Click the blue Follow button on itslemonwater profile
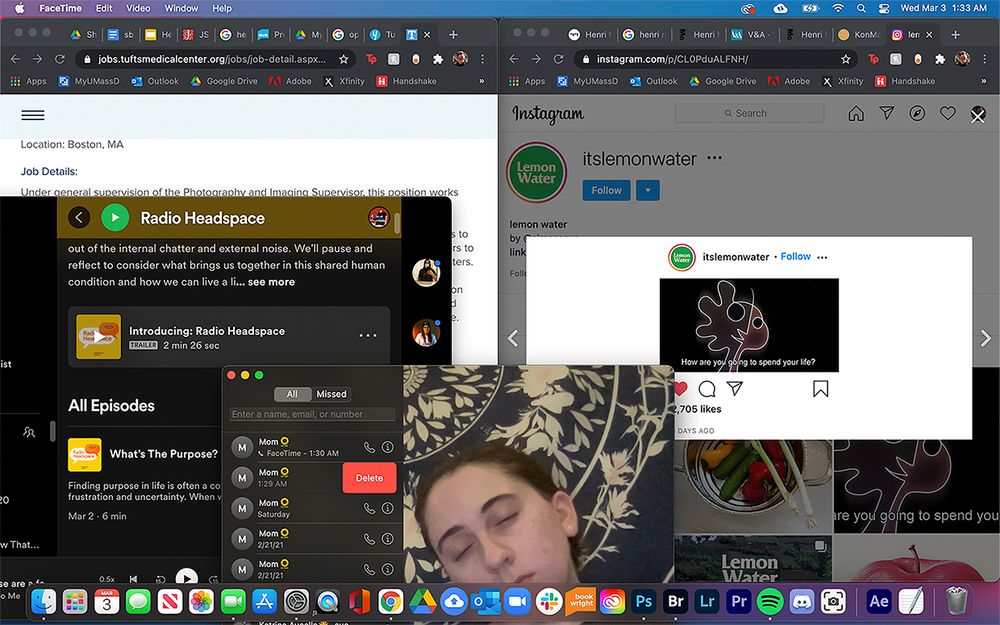 click(606, 190)
